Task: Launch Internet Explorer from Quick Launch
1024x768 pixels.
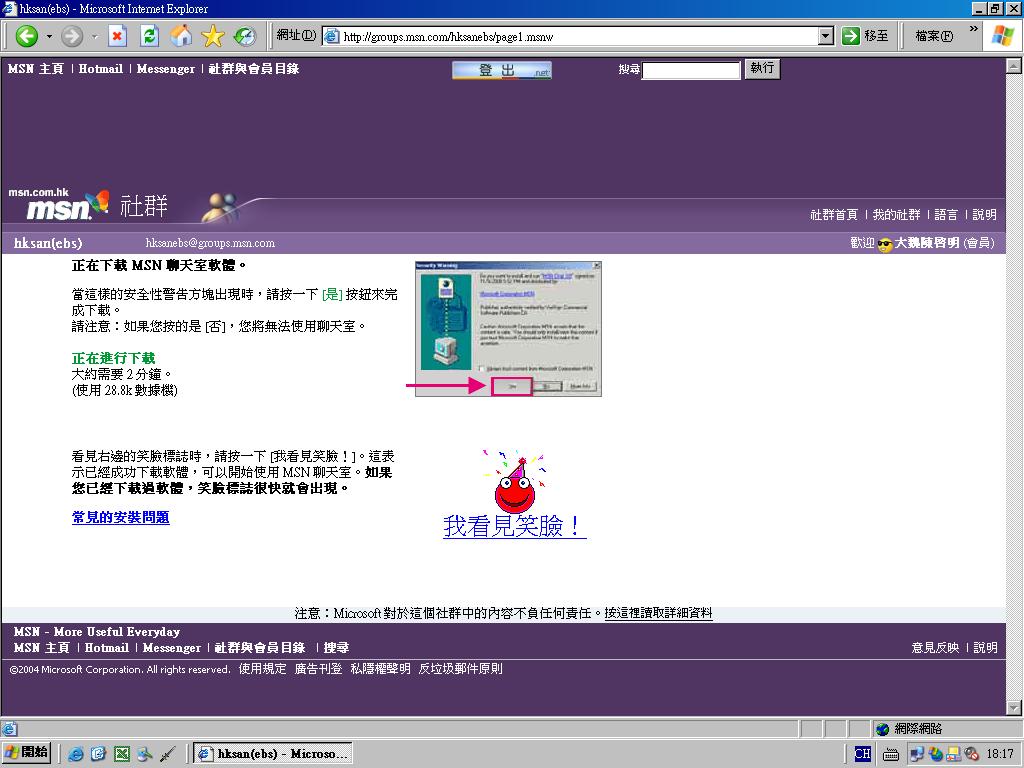Action: tap(76, 754)
